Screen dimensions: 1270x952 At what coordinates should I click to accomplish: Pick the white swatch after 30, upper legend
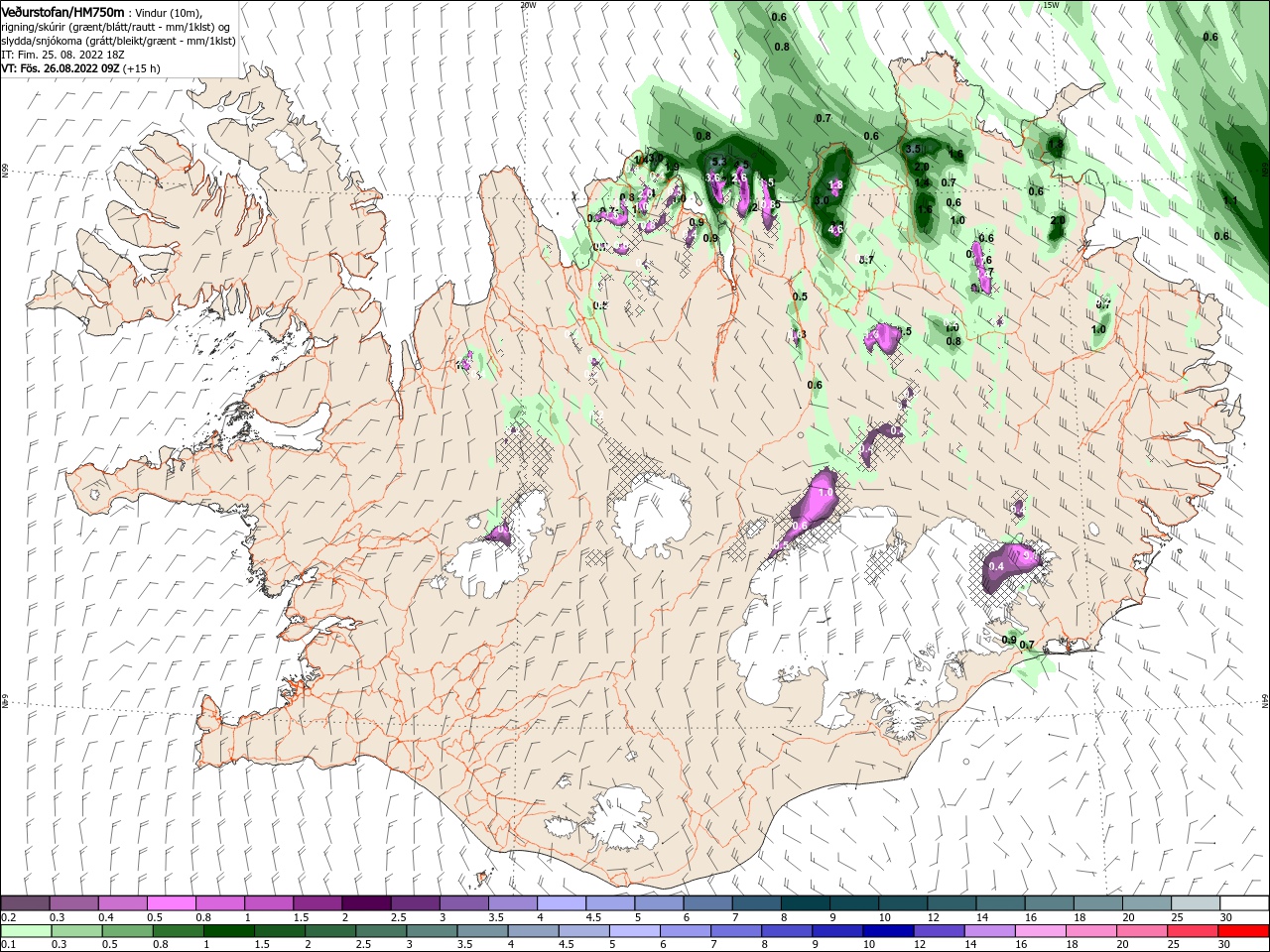pyautogui.click(x=1244, y=903)
